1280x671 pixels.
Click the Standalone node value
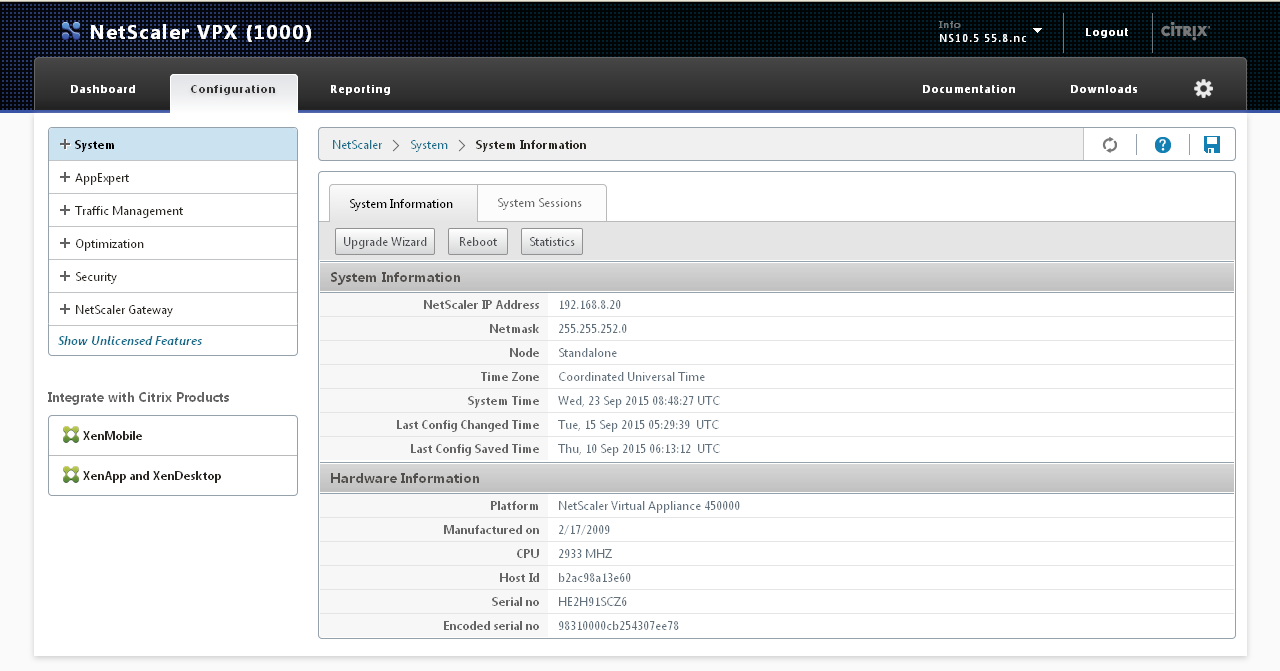coord(588,353)
